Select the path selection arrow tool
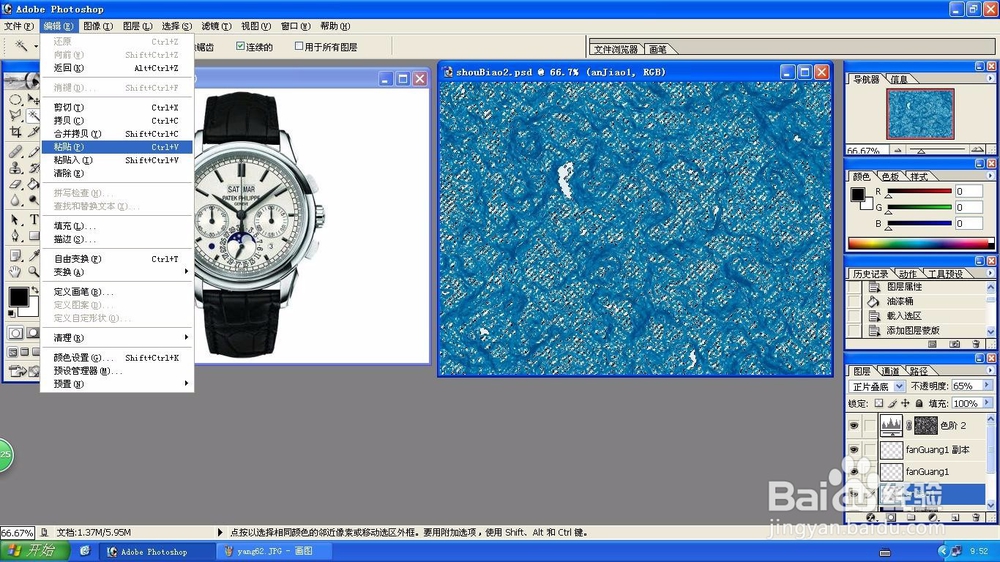Image resolution: width=1000 pixels, height=562 pixels. tap(15, 219)
